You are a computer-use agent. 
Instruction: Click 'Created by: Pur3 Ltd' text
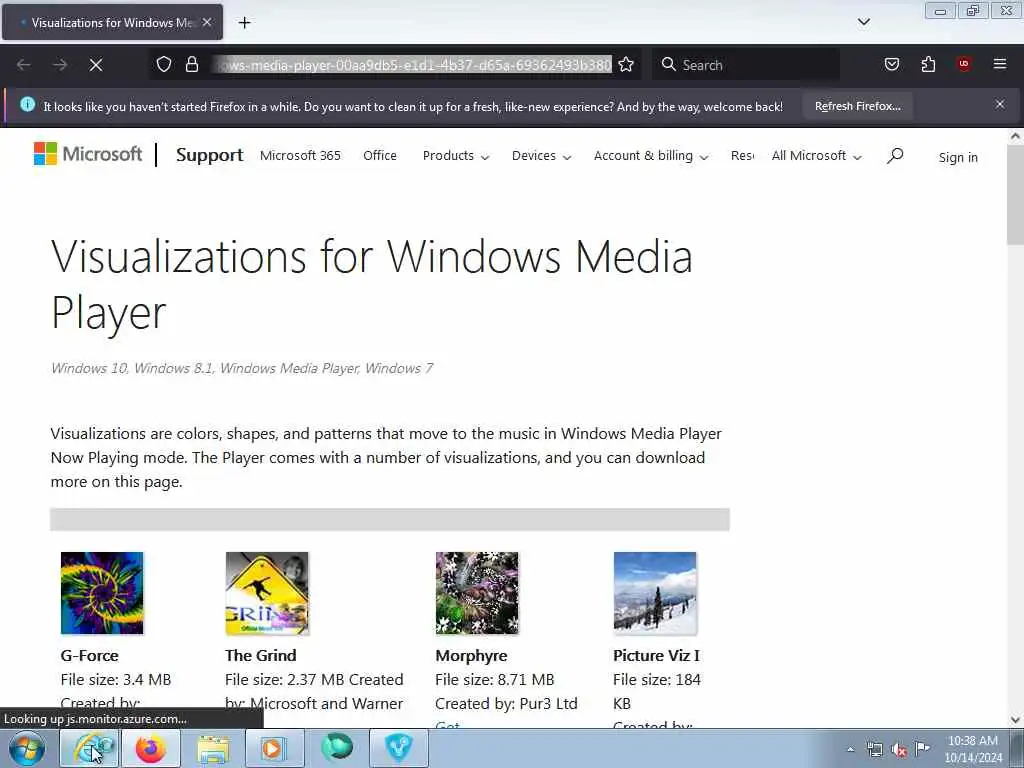(x=506, y=703)
